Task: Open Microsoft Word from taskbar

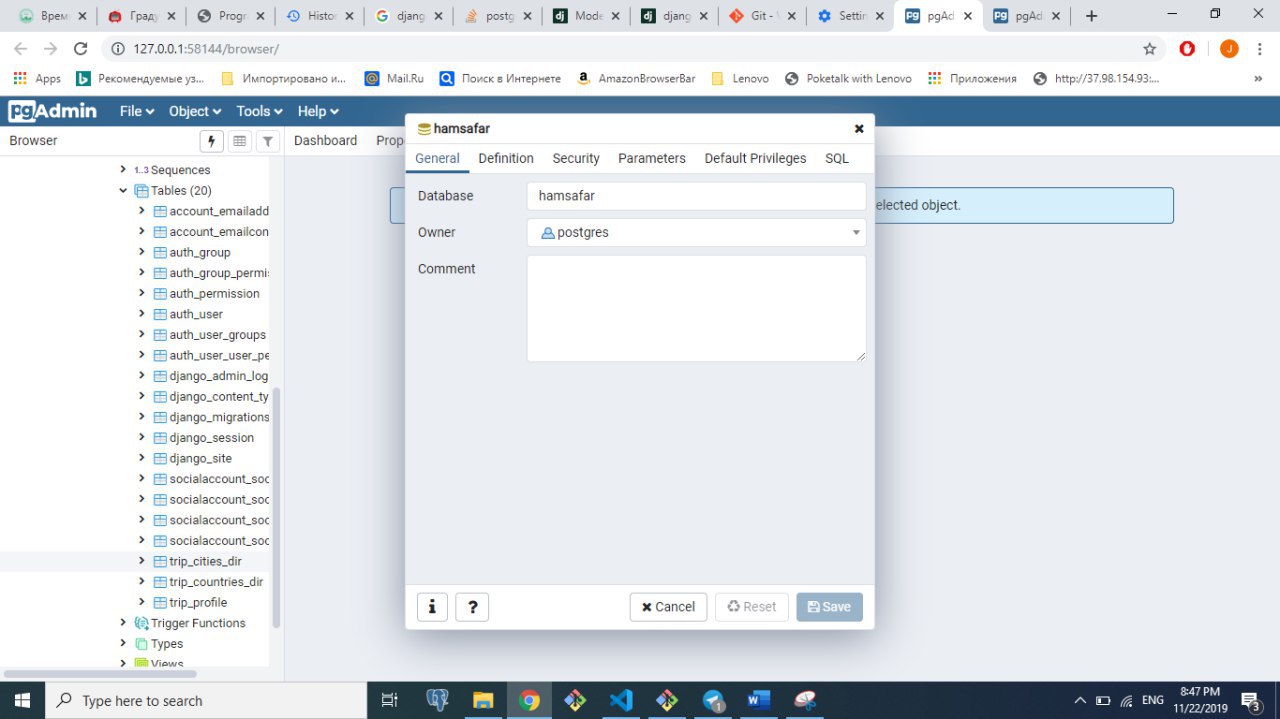Action: click(x=759, y=700)
